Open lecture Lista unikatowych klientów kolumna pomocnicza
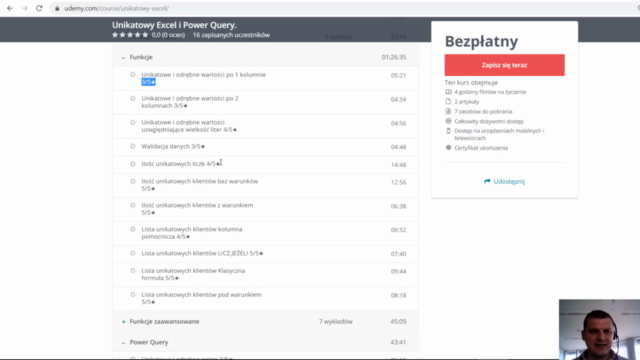 192,233
